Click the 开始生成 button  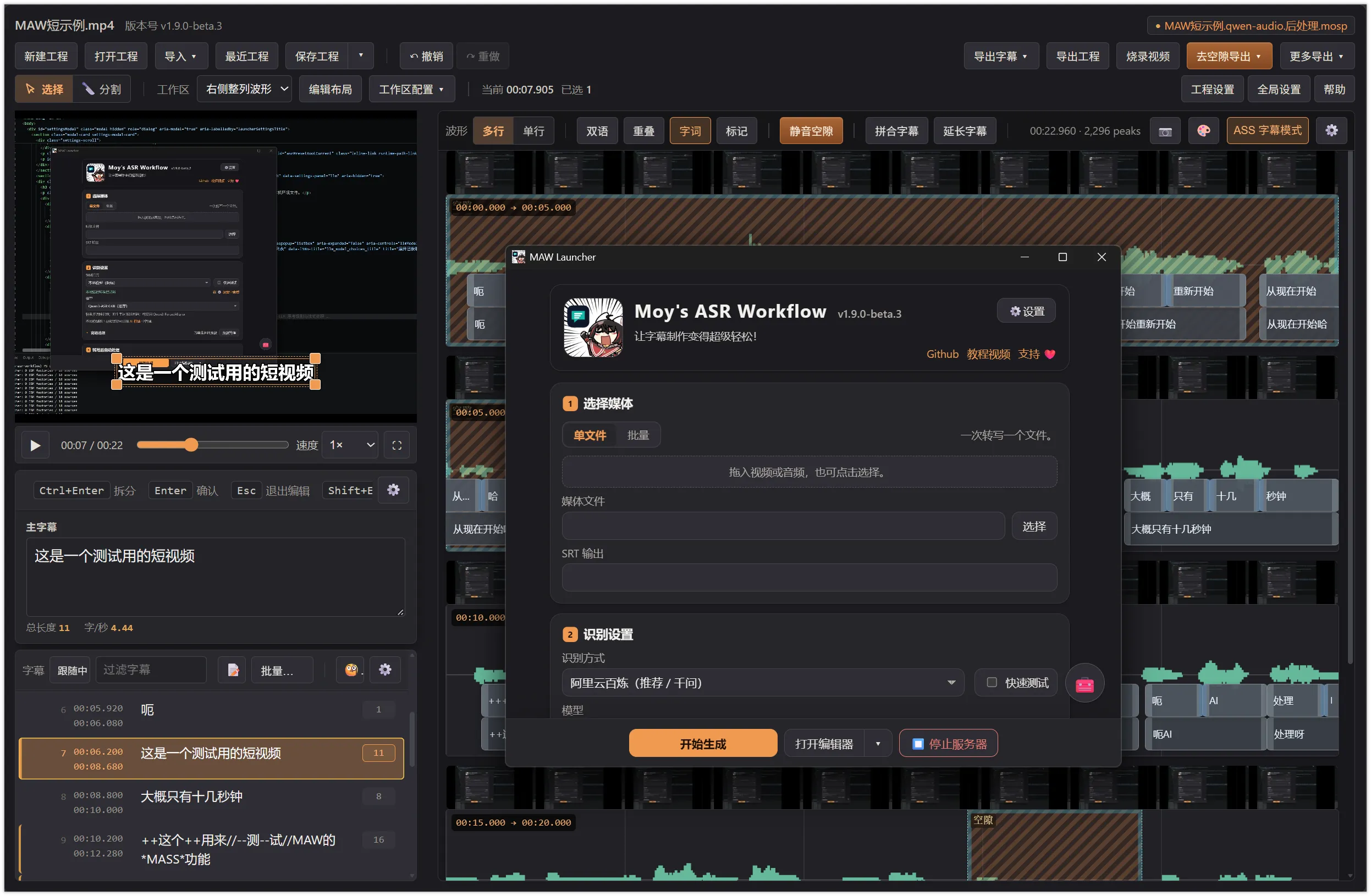[x=703, y=744]
